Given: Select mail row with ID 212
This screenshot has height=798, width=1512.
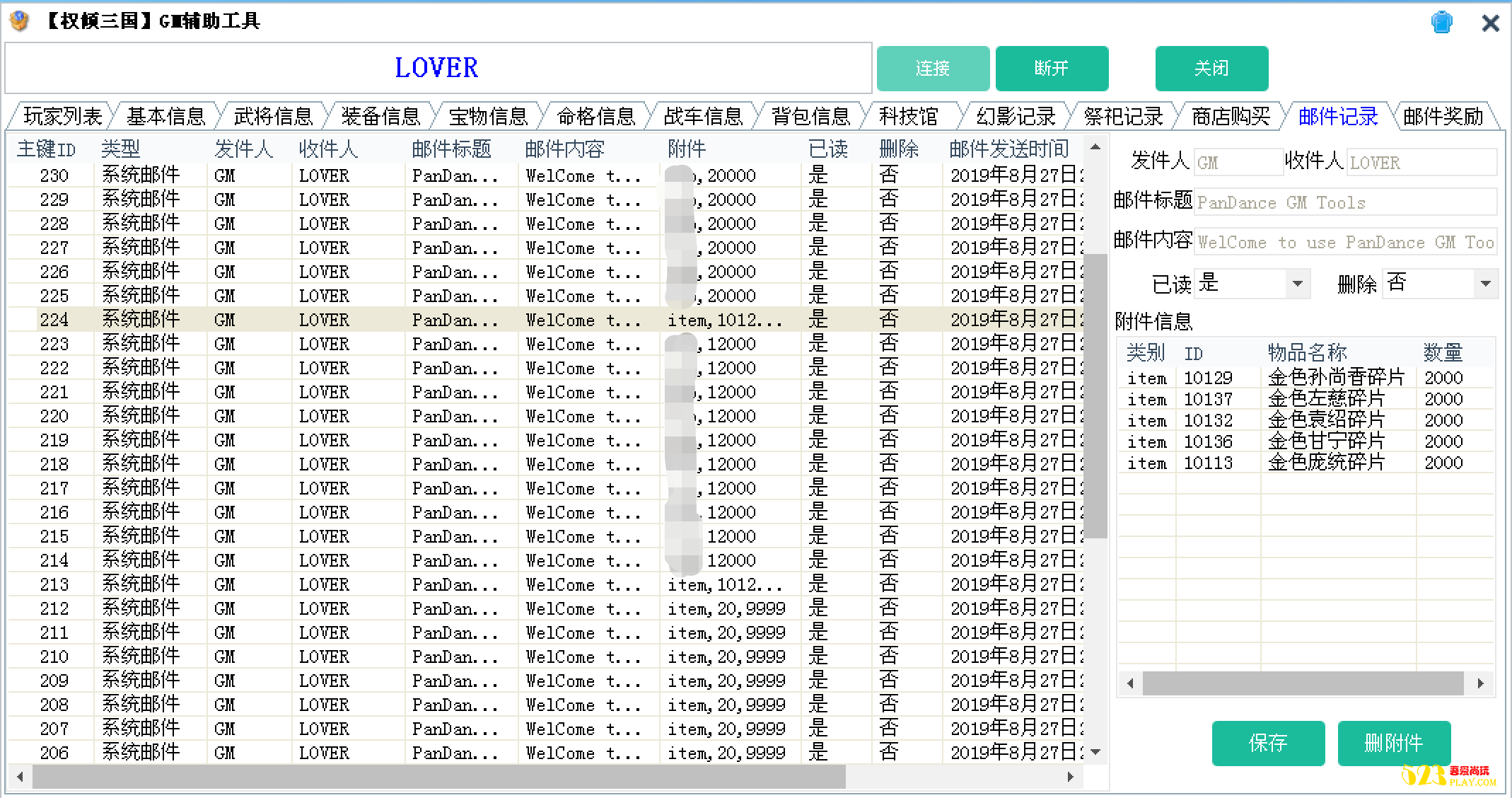Looking at the screenshot, I should 546,608.
